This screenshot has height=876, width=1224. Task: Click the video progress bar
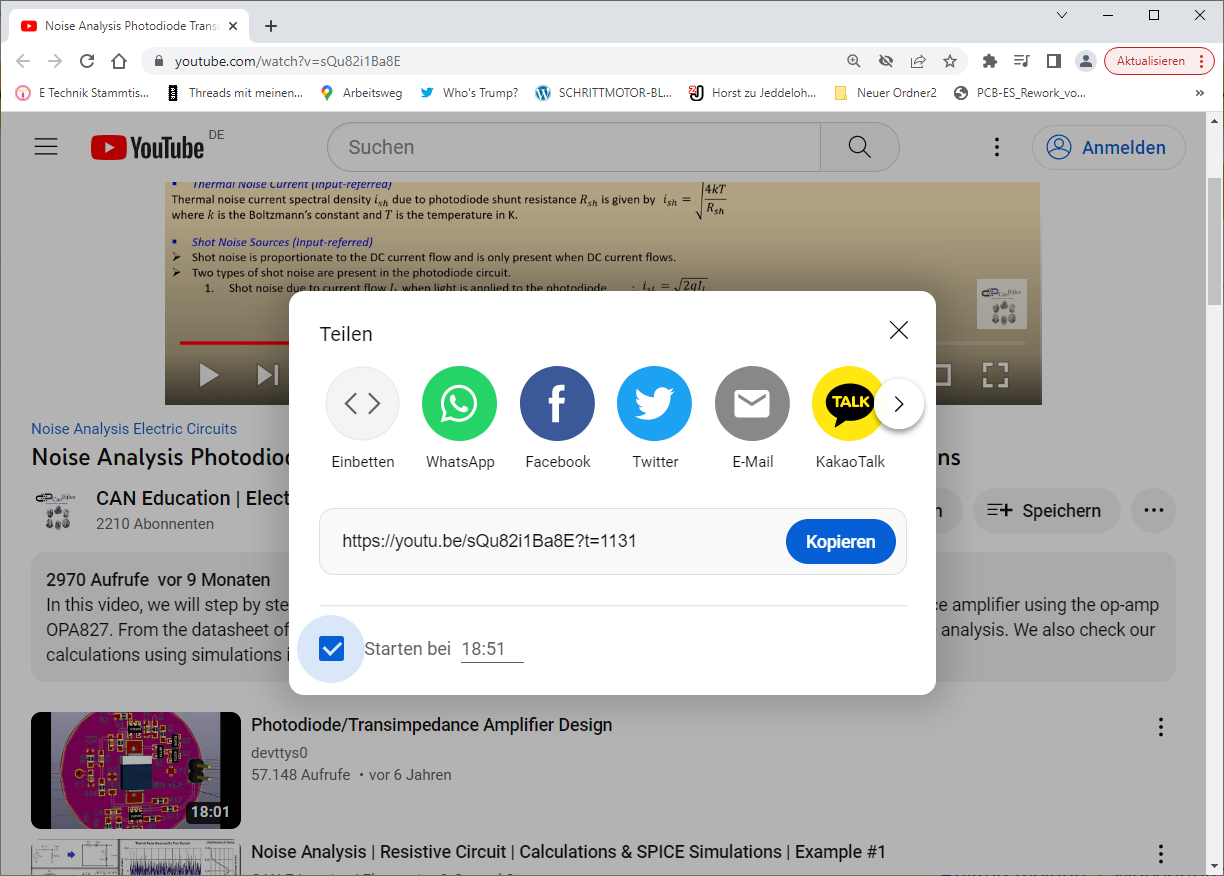pos(603,343)
